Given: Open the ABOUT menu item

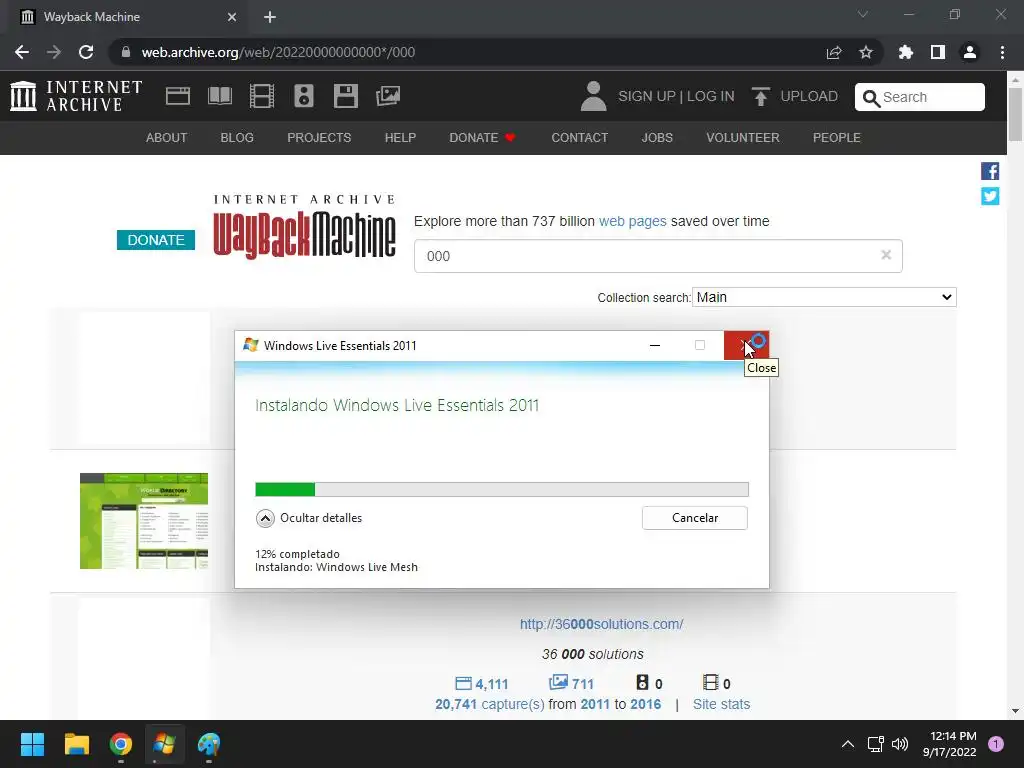Looking at the screenshot, I should (167, 138).
